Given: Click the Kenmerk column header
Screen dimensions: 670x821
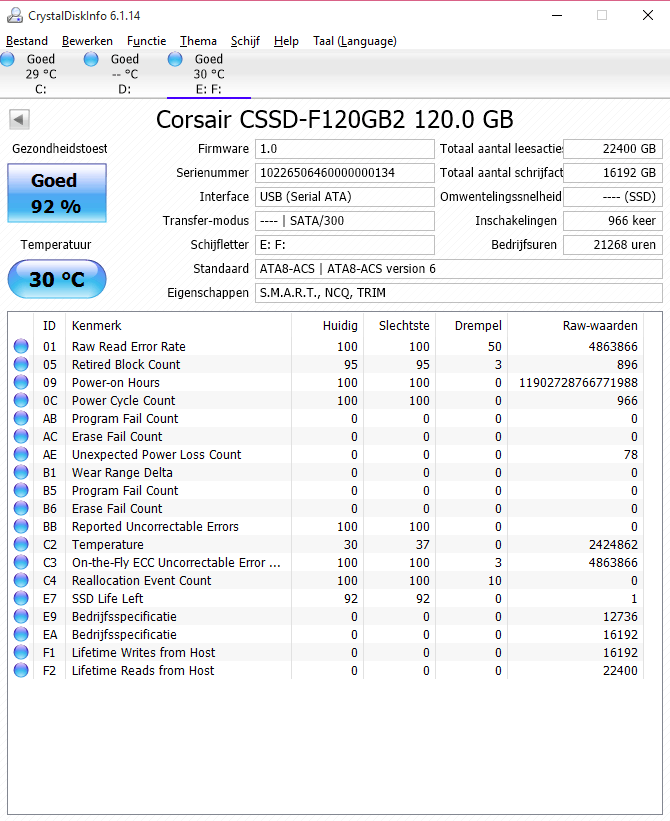Looking at the screenshot, I should 178,326.
